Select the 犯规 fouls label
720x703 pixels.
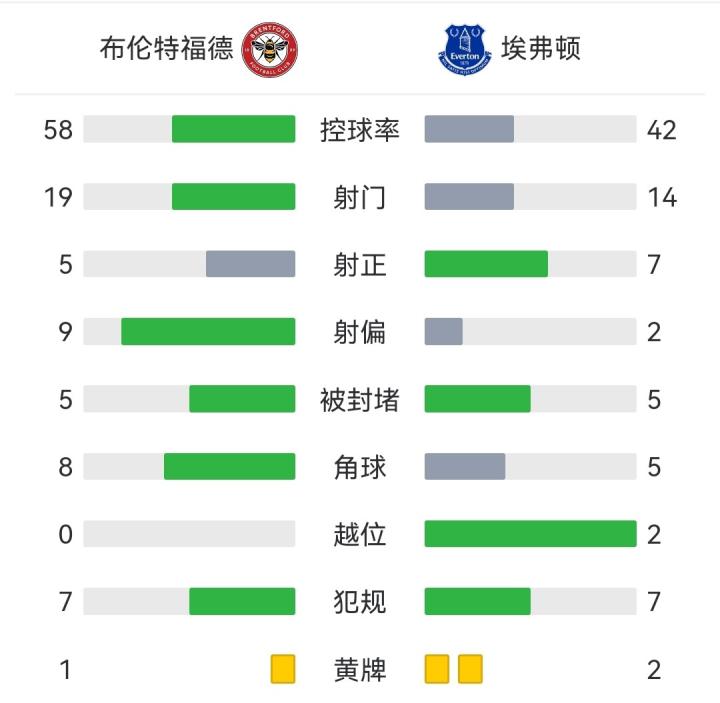[360, 602]
